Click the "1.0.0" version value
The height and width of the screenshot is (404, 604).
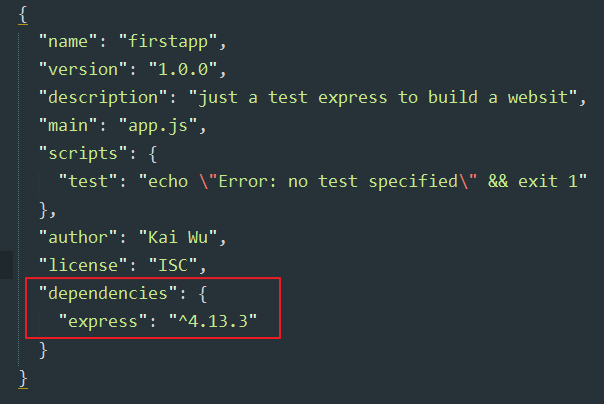tap(183, 70)
